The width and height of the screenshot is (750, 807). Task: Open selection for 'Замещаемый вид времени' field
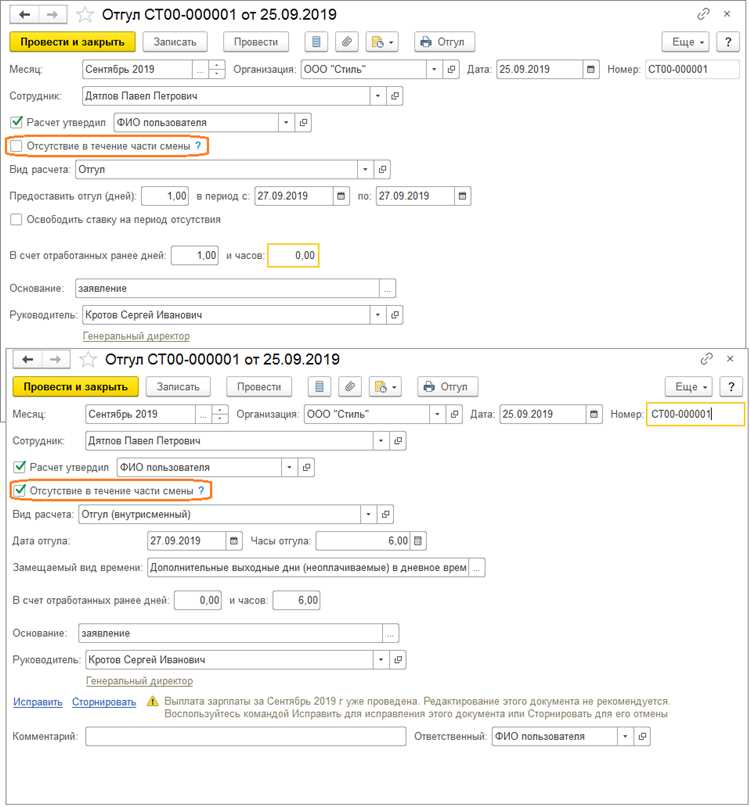(x=477, y=568)
